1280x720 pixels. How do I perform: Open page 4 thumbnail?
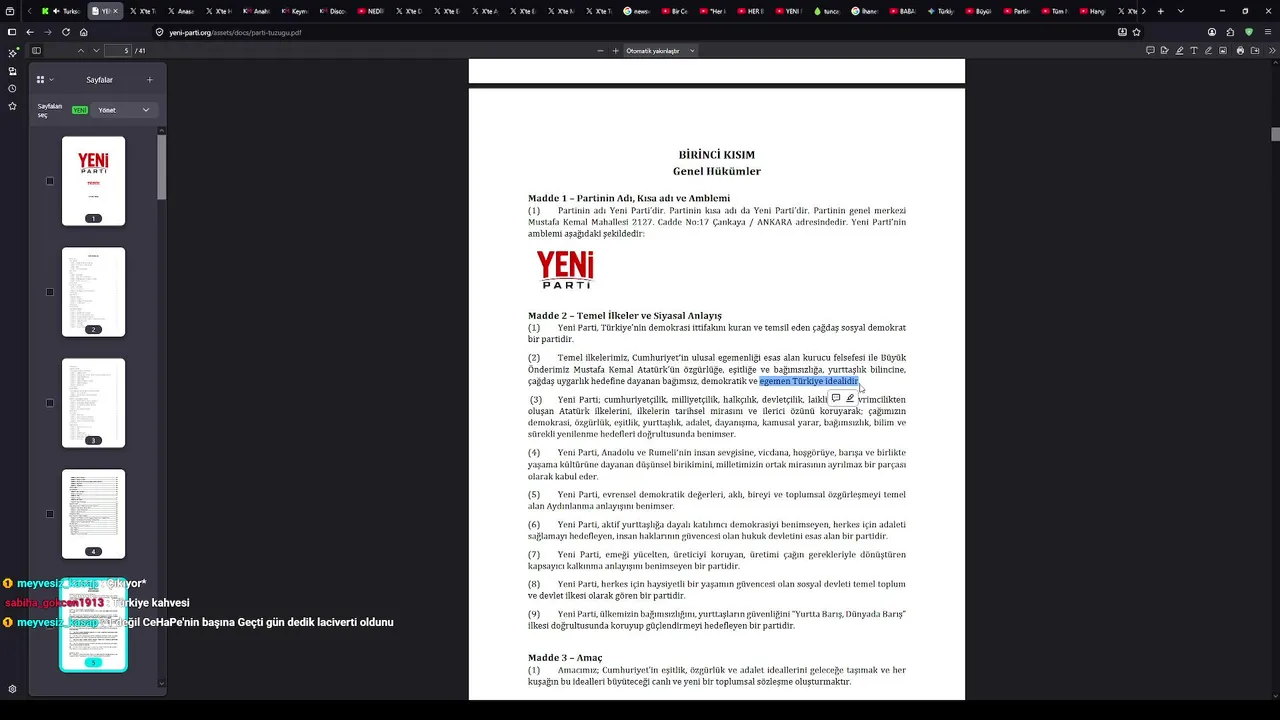click(x=93, y=514)
